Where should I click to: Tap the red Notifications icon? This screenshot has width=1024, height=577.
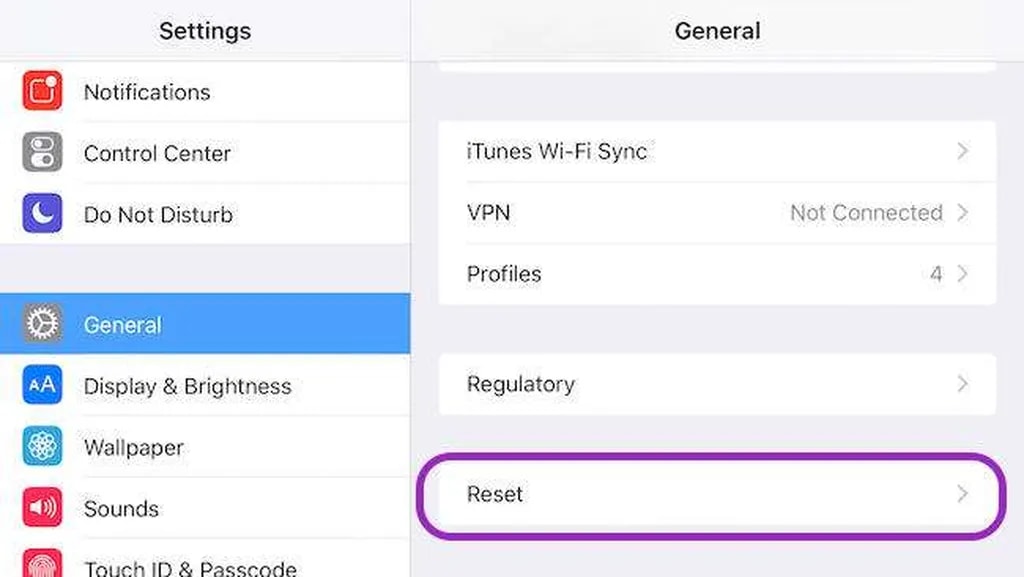[42, 91]
